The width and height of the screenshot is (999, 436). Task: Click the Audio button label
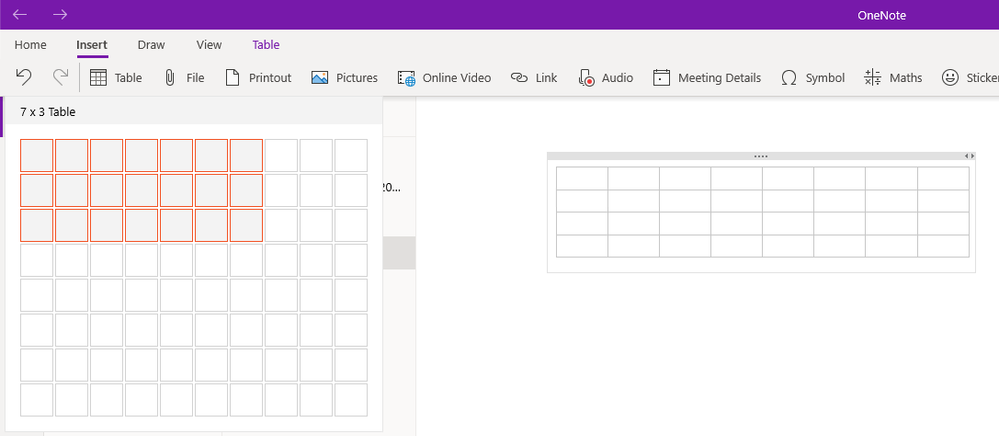617,78
